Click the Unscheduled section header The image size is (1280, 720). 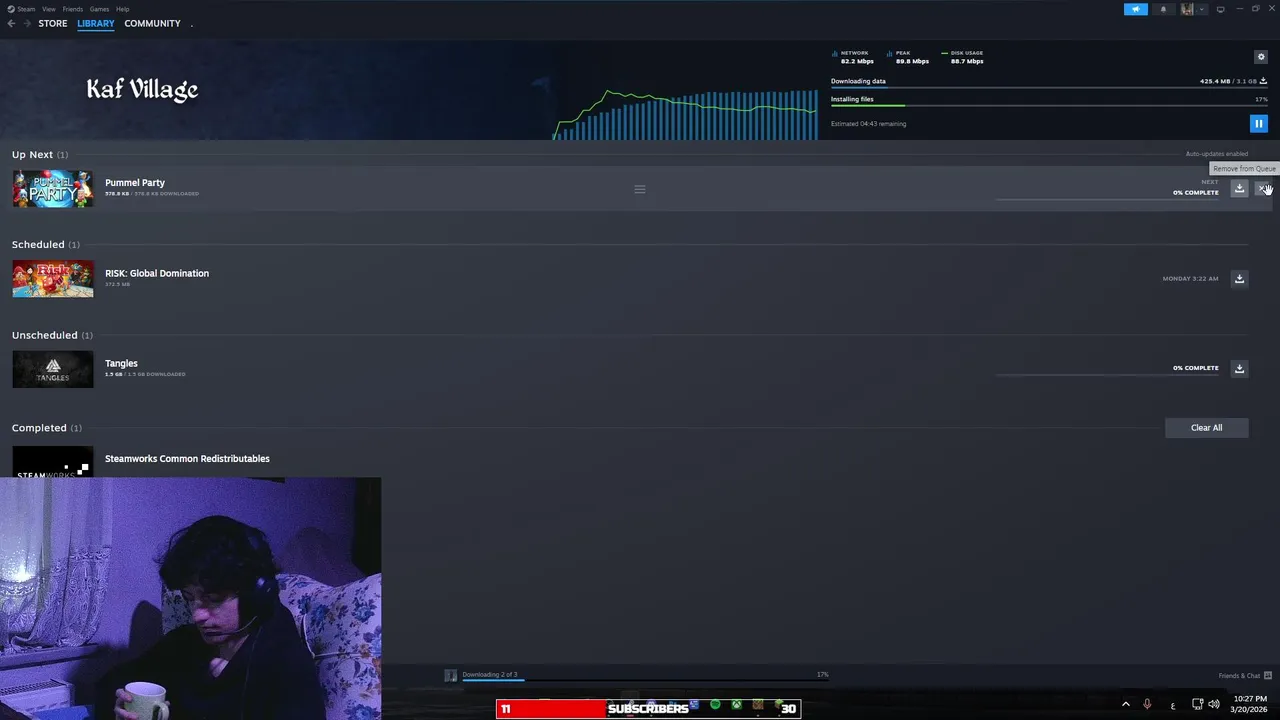click(x=52, y=335)
